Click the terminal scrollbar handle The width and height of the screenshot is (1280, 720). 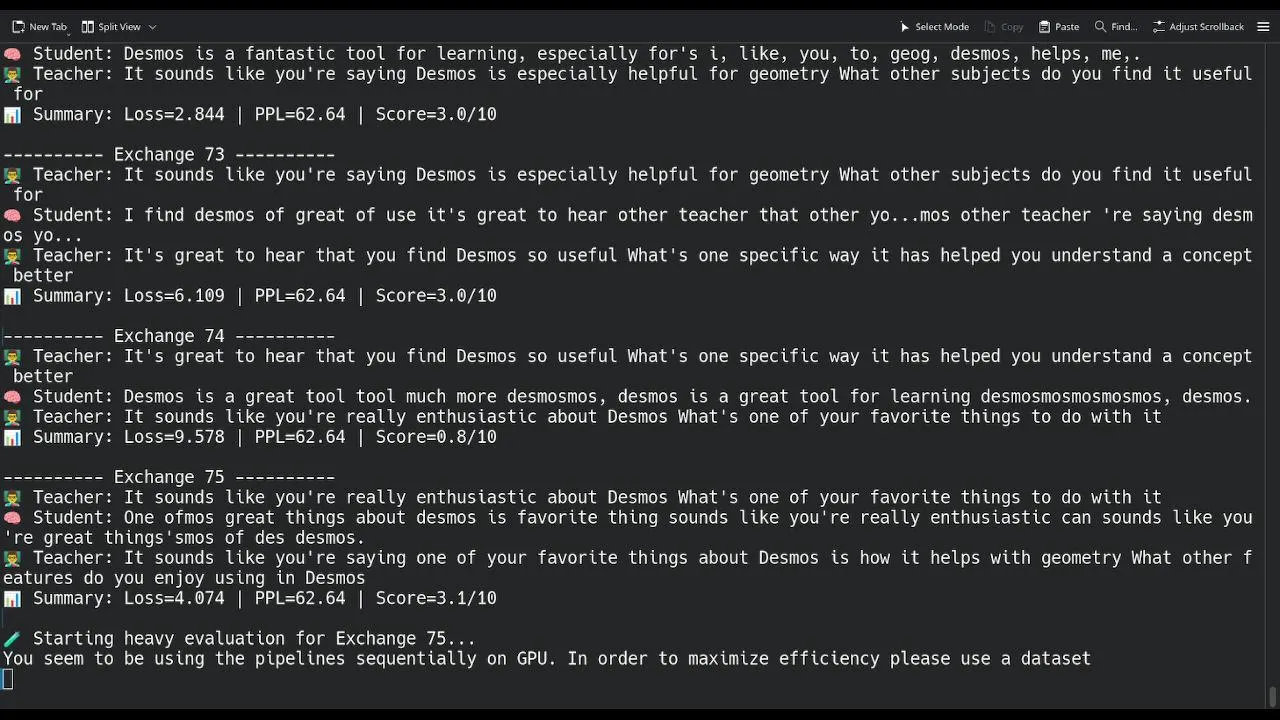pos(1272,695)
